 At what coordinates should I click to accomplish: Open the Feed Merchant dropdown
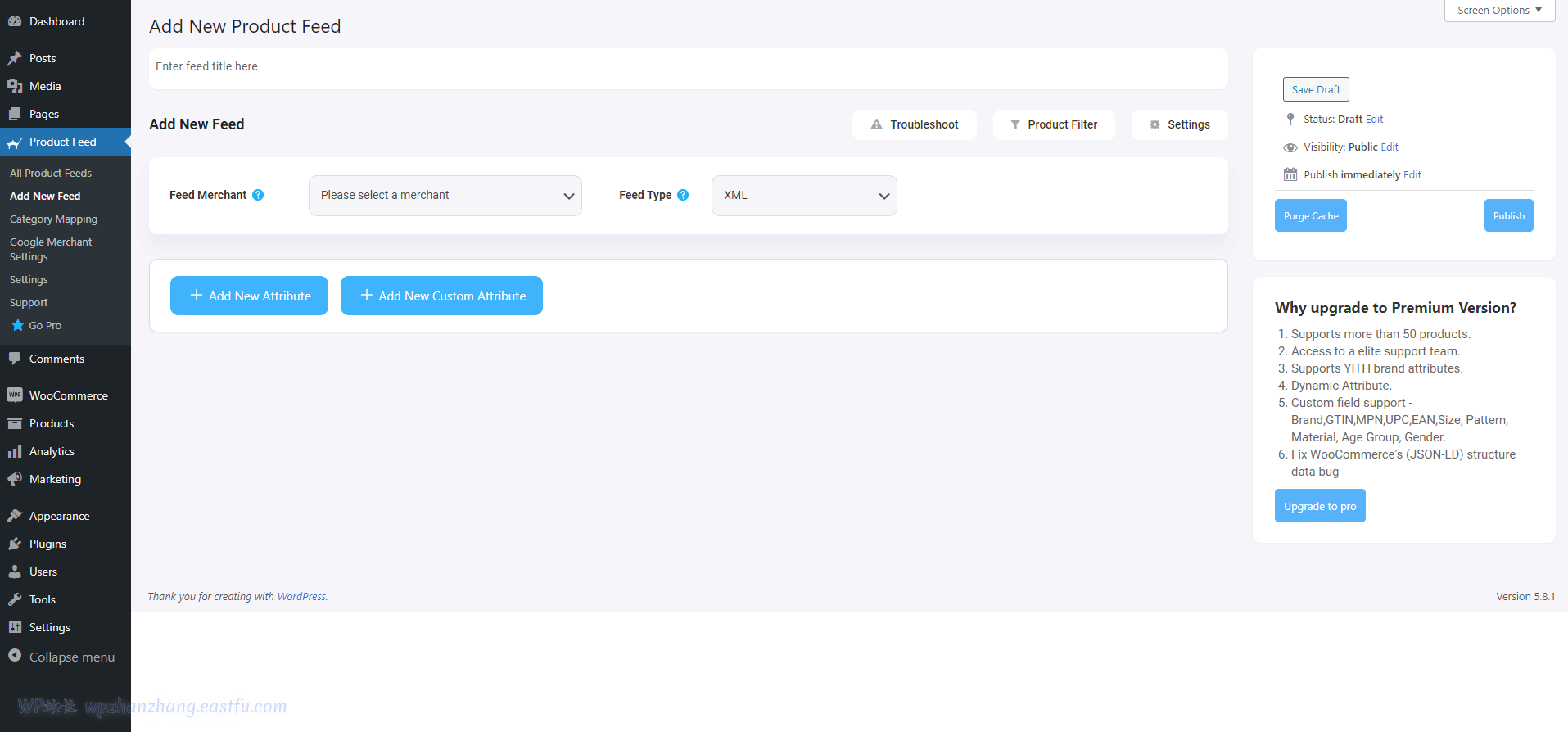(x=445, y=196)
